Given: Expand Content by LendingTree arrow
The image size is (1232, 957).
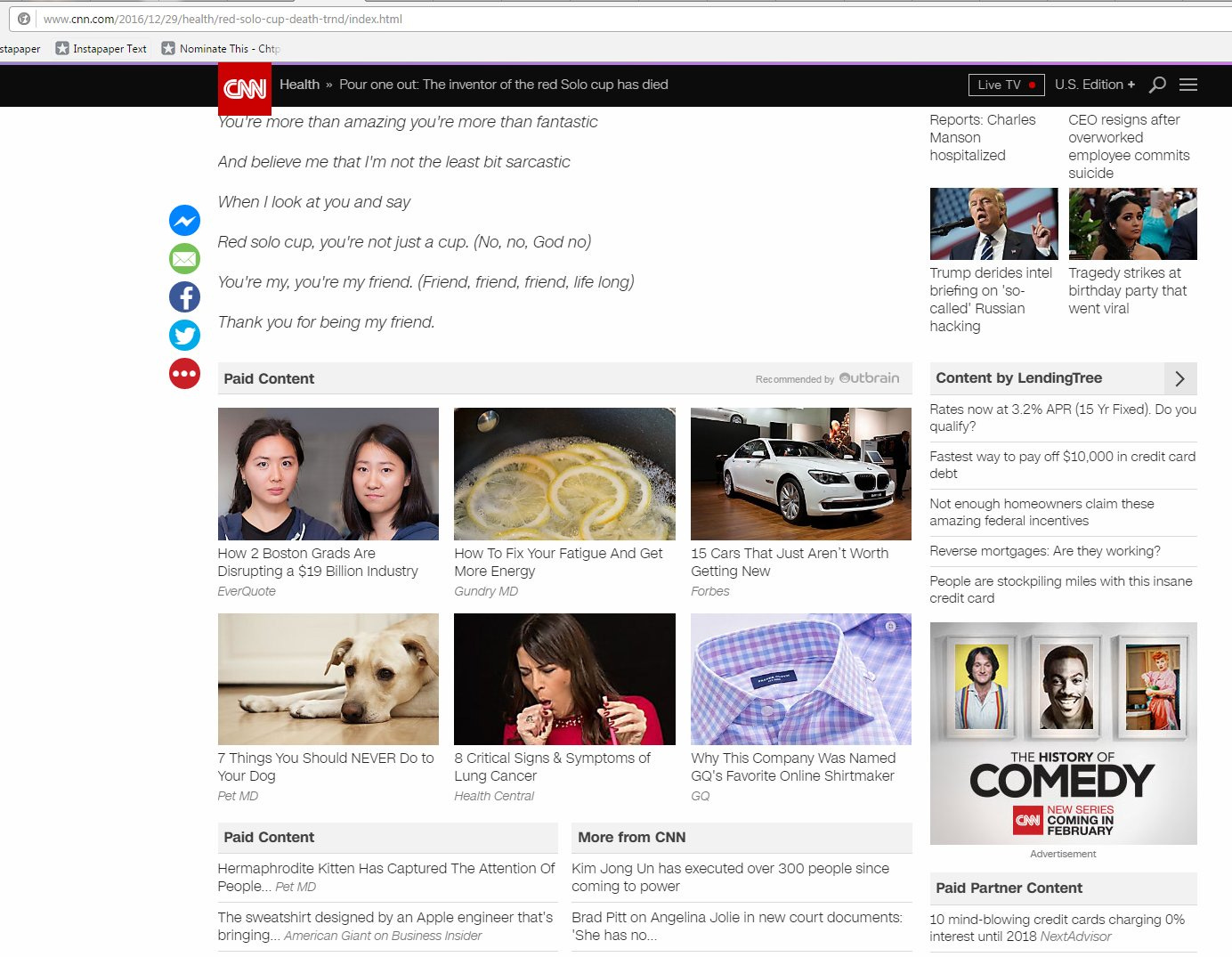Looking at the screenshot, I should pos(1179,378).
